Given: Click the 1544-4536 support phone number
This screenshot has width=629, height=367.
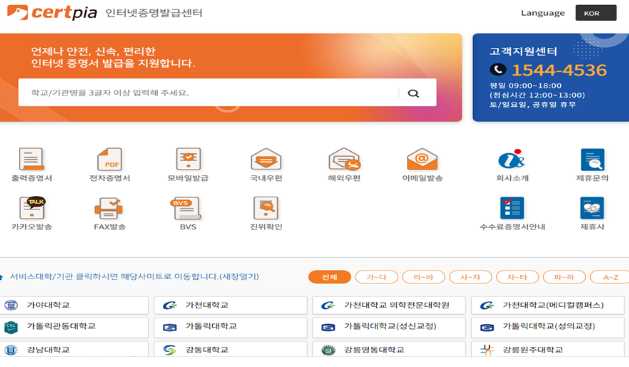Looking at the screenshot, I should point(559,70).
